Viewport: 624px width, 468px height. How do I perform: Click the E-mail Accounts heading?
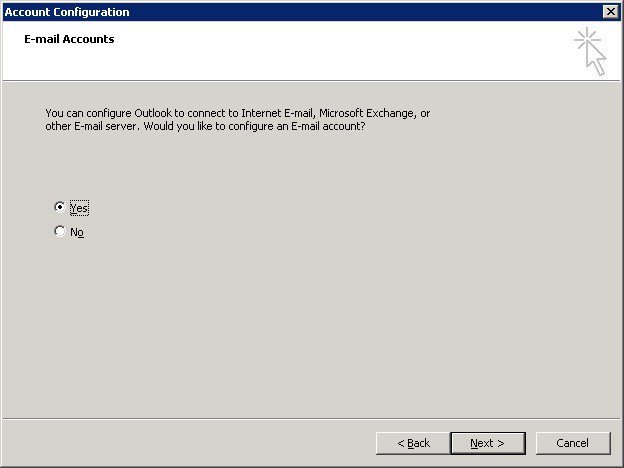coord(69,39)
